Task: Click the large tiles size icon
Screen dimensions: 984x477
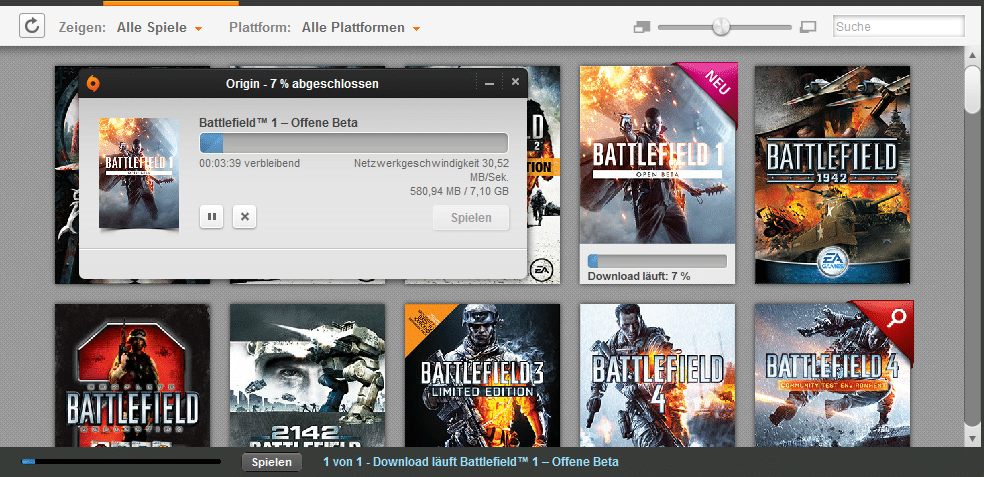Action: tap(809, 27)
